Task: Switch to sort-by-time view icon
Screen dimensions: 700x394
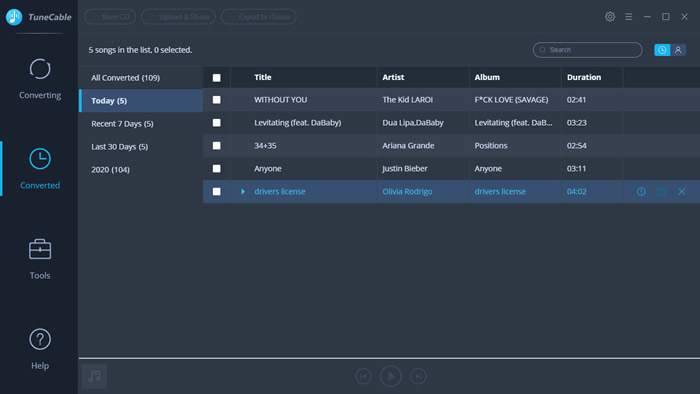Action: click(x=662, y=50)
